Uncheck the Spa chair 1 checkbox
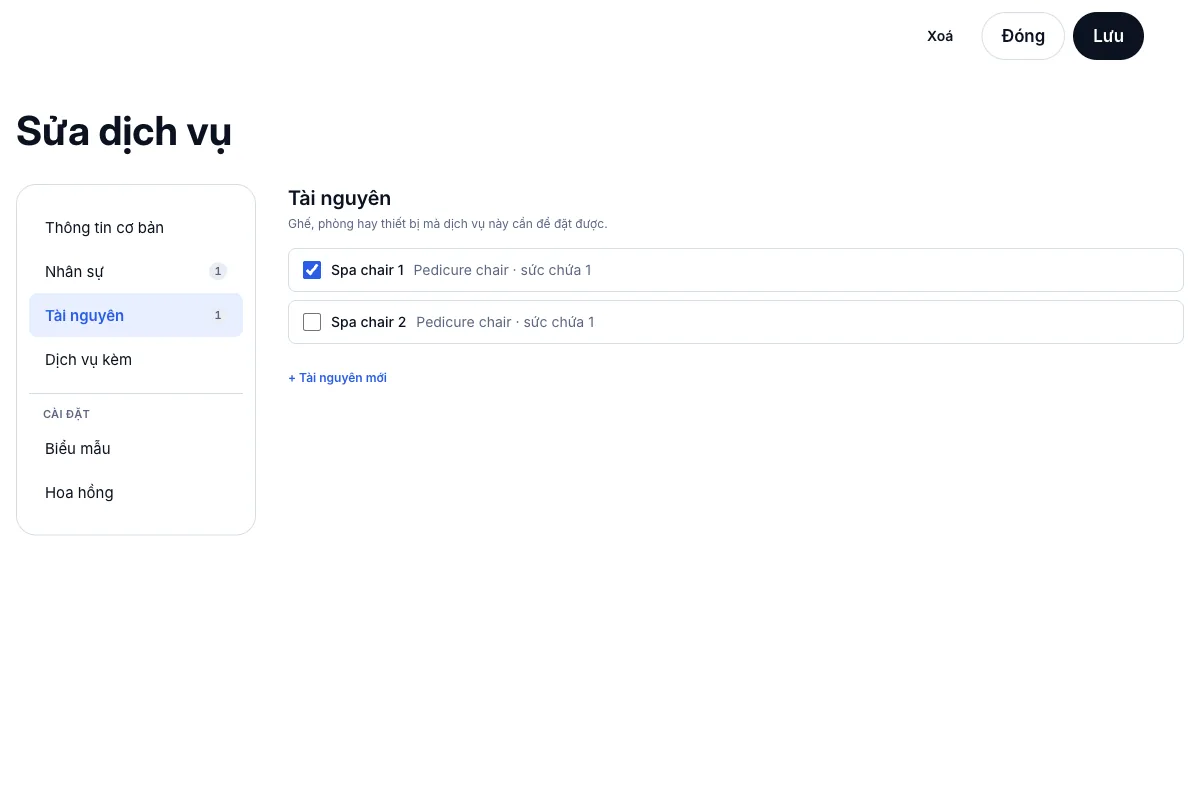This screenshot has width=1200, height=805. 312,270
